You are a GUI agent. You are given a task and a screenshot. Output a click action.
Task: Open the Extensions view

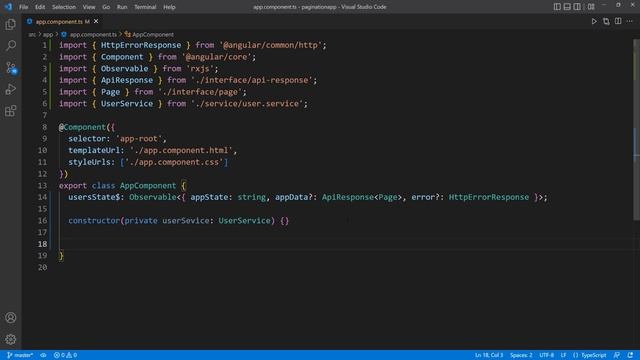11,111
